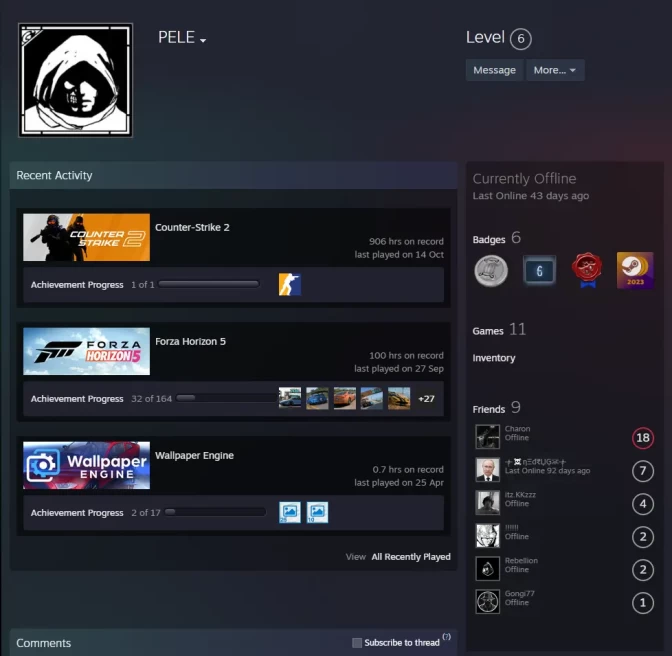Open the Games 11 link
Screen dimensions: 672x656
point(499,330)
